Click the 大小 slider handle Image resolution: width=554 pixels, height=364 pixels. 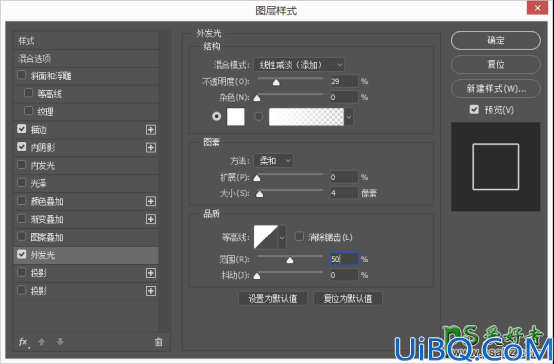[x=259, y=194]
